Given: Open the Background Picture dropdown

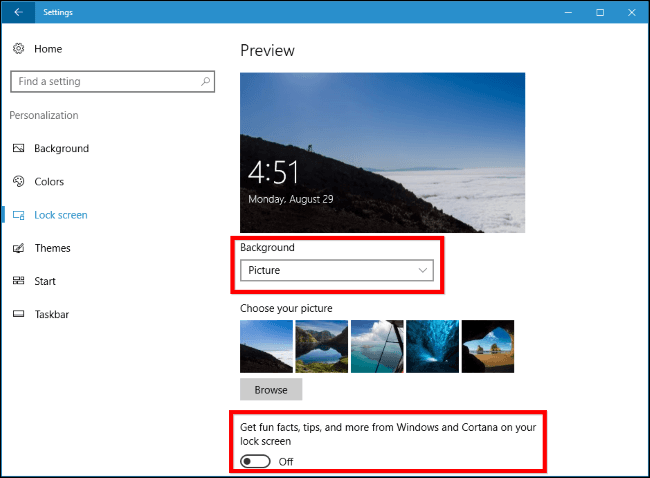Looking at the screenshot, I should (x=337, y=270).
